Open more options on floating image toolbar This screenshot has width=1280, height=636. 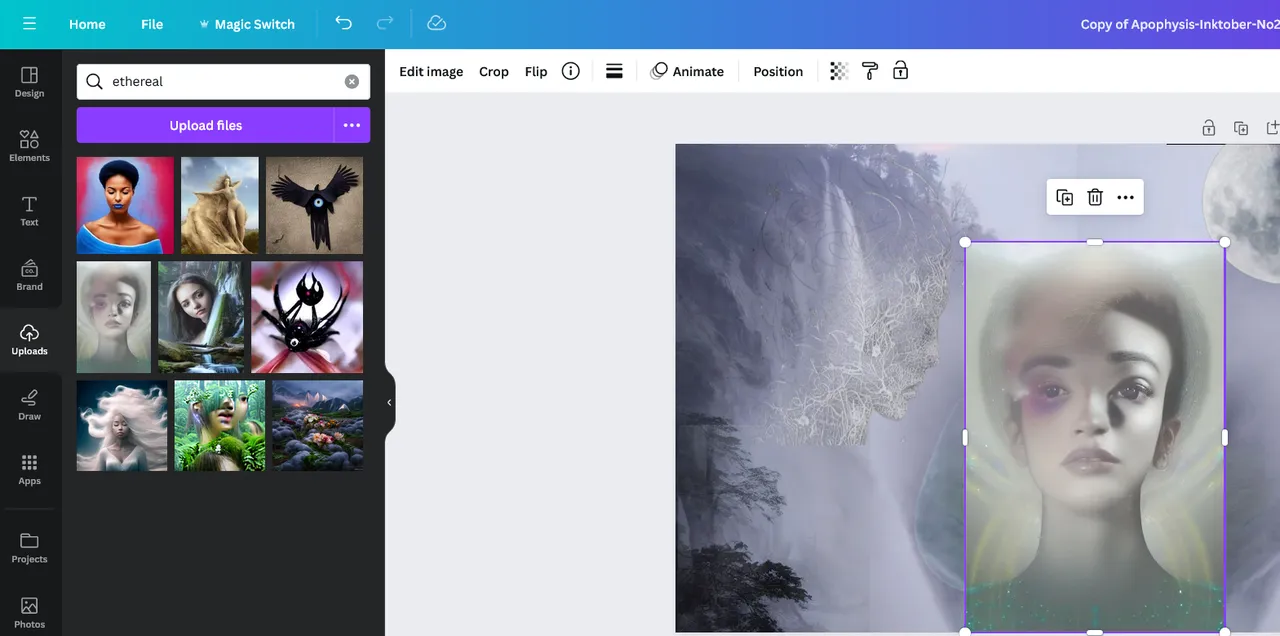1125,197
